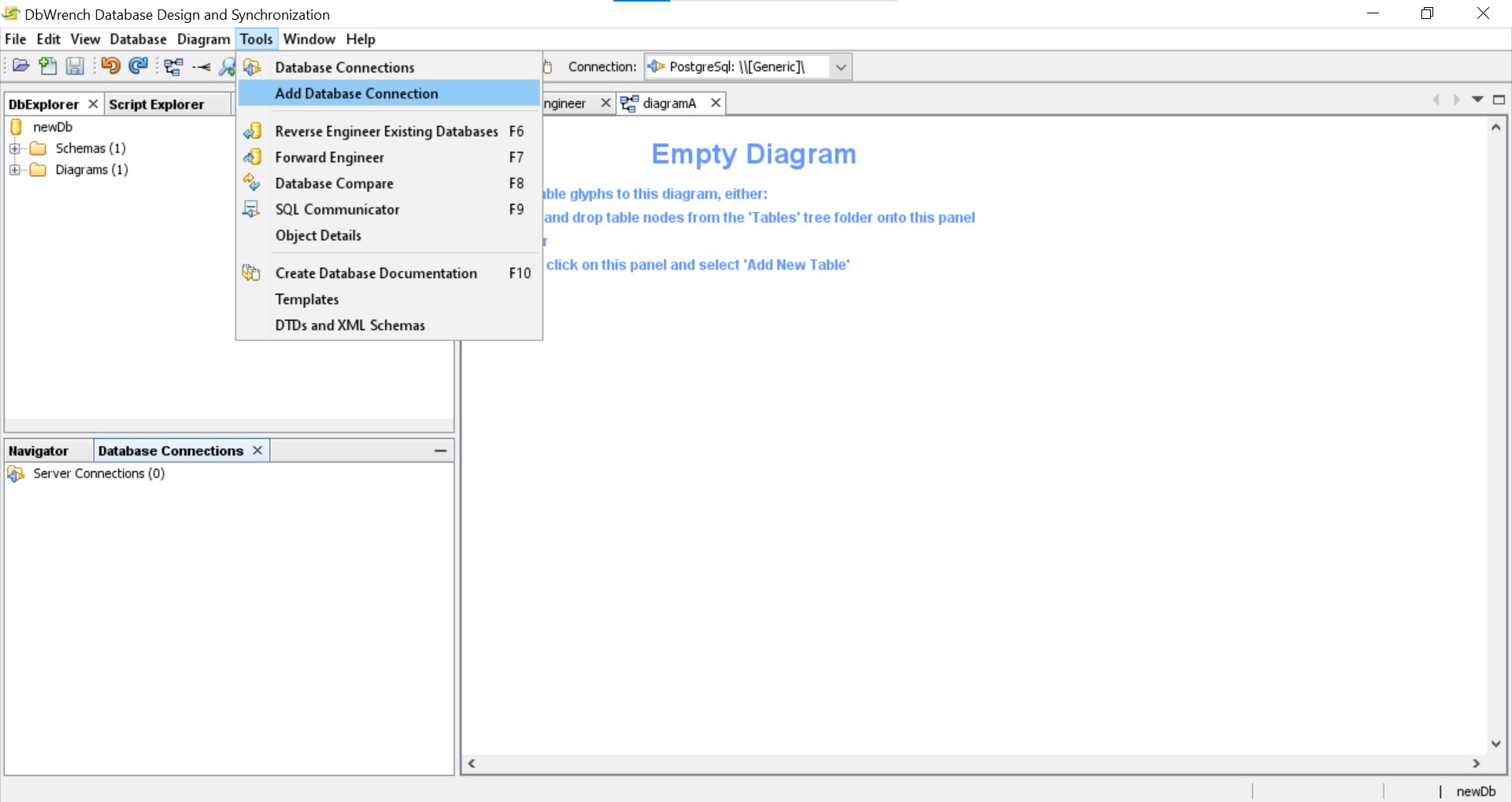
Task: Choose Reverse Engineer Existing Databases
Action: [x=389, y=131]
